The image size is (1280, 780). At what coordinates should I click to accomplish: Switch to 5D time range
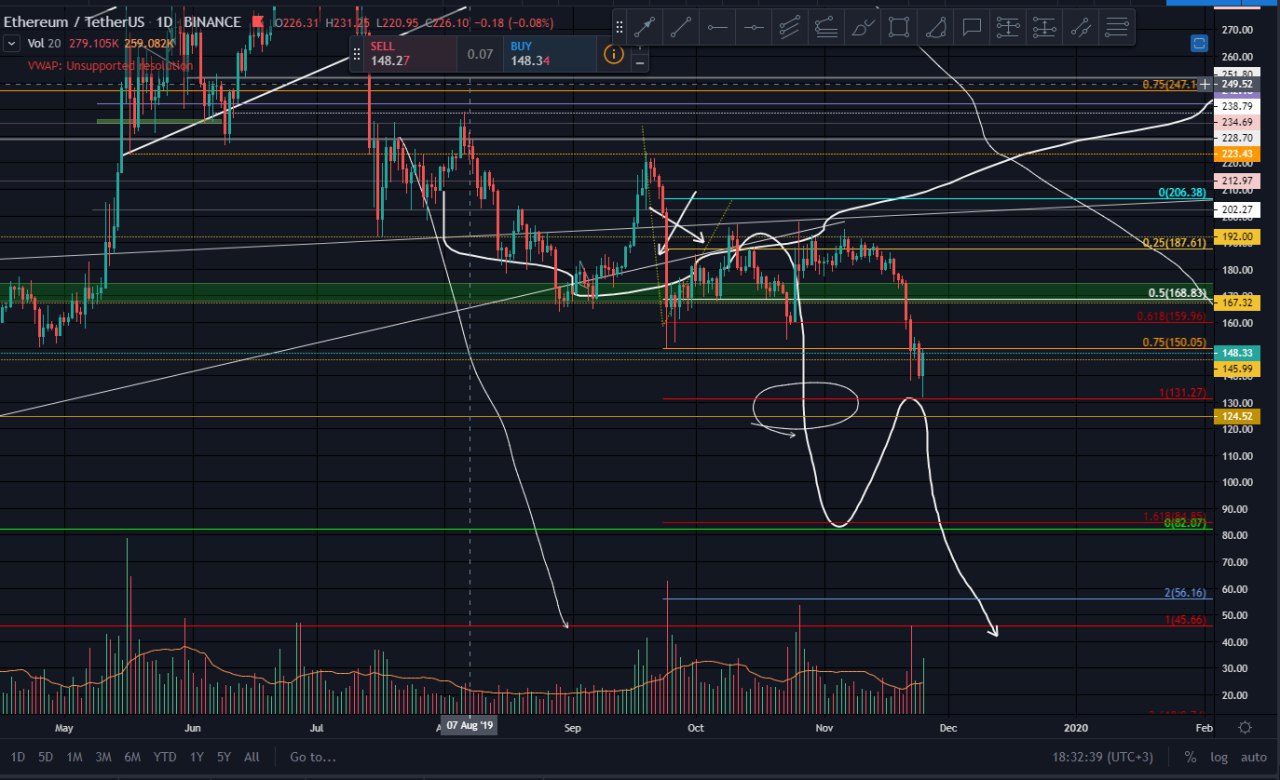tap(46, 757)
